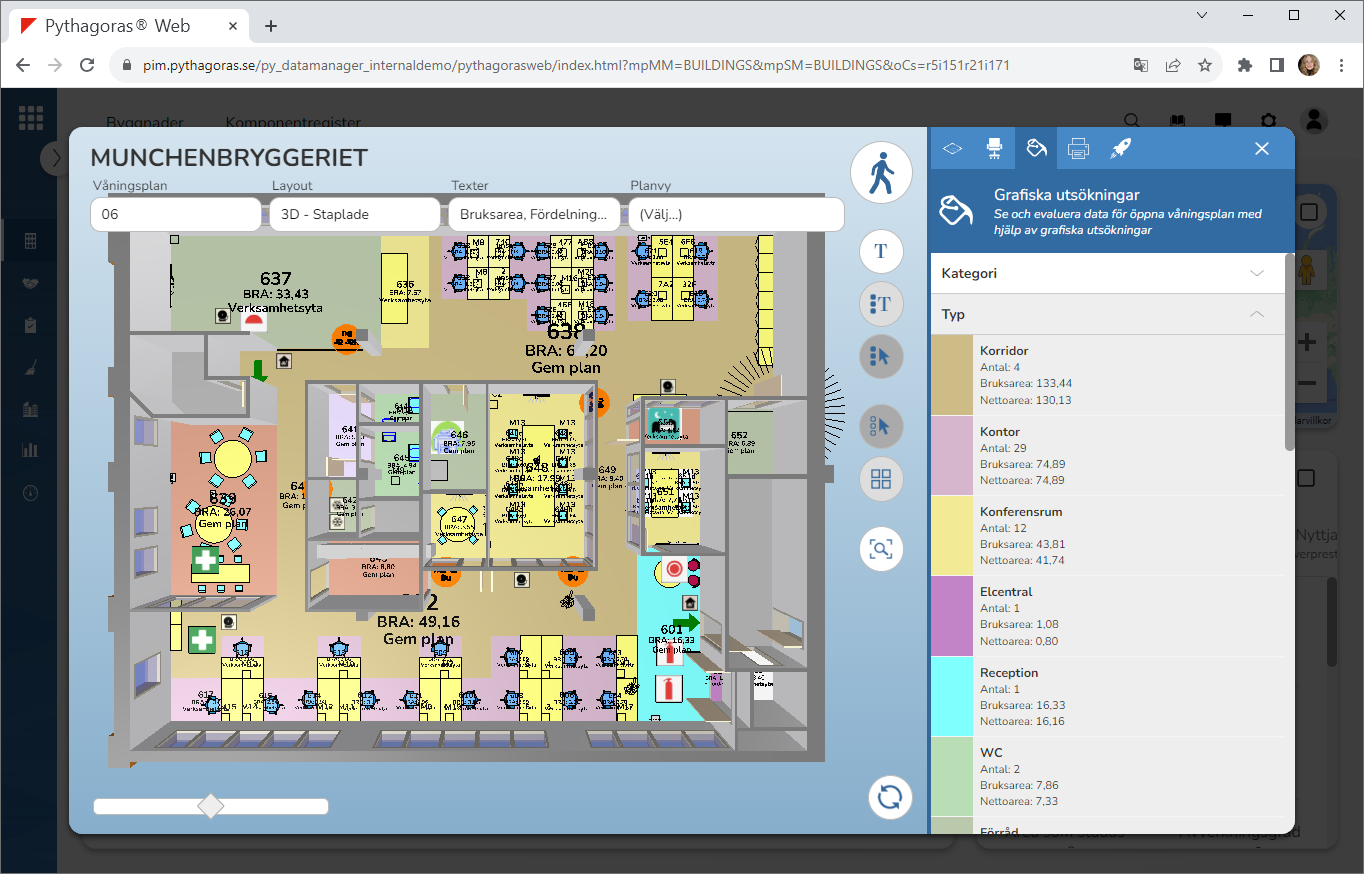Image resolution: width=1364 pixels, height=874 pixels.
Task: Click the Konferensrum yellow color swatch
Action: [952, 535]
